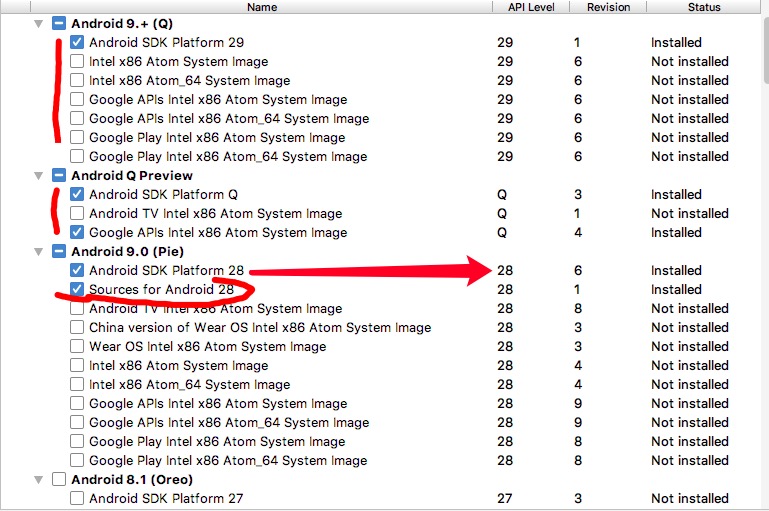The image size is (769, 511).
Task: Uncheck Android SDK Platform 28
Action: pos(77,270)
